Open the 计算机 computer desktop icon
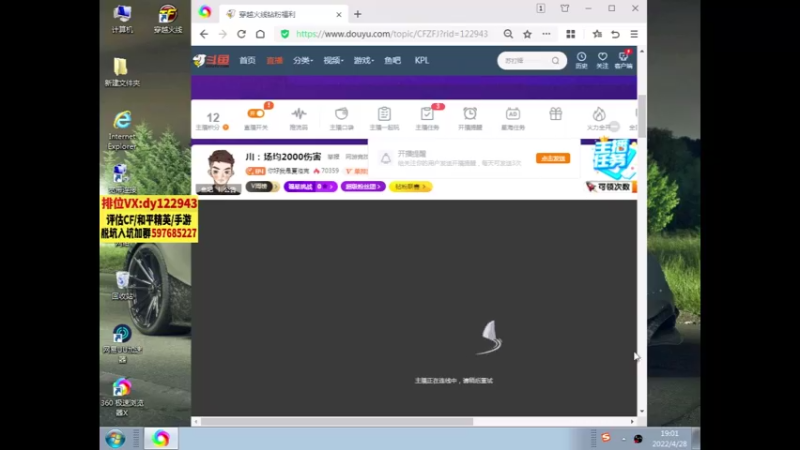Screen dimensions: 800x450 122,19
